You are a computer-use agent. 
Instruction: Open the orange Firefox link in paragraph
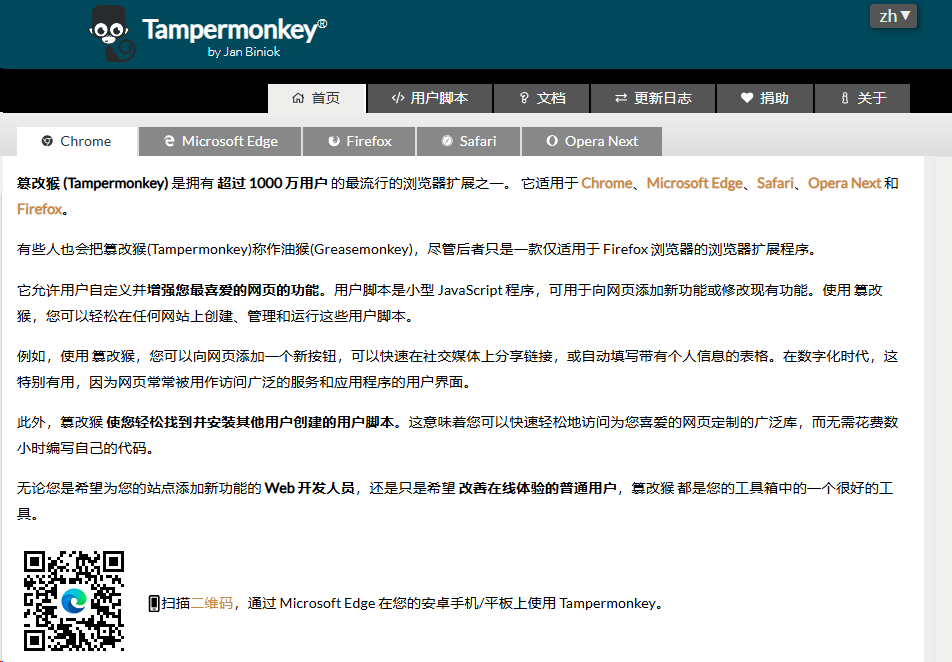(x=39, y=210)
